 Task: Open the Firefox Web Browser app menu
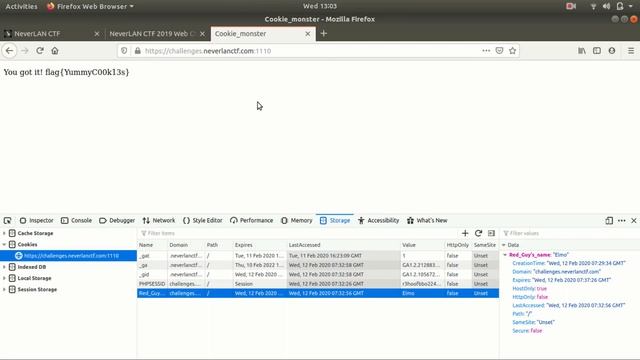91,6
